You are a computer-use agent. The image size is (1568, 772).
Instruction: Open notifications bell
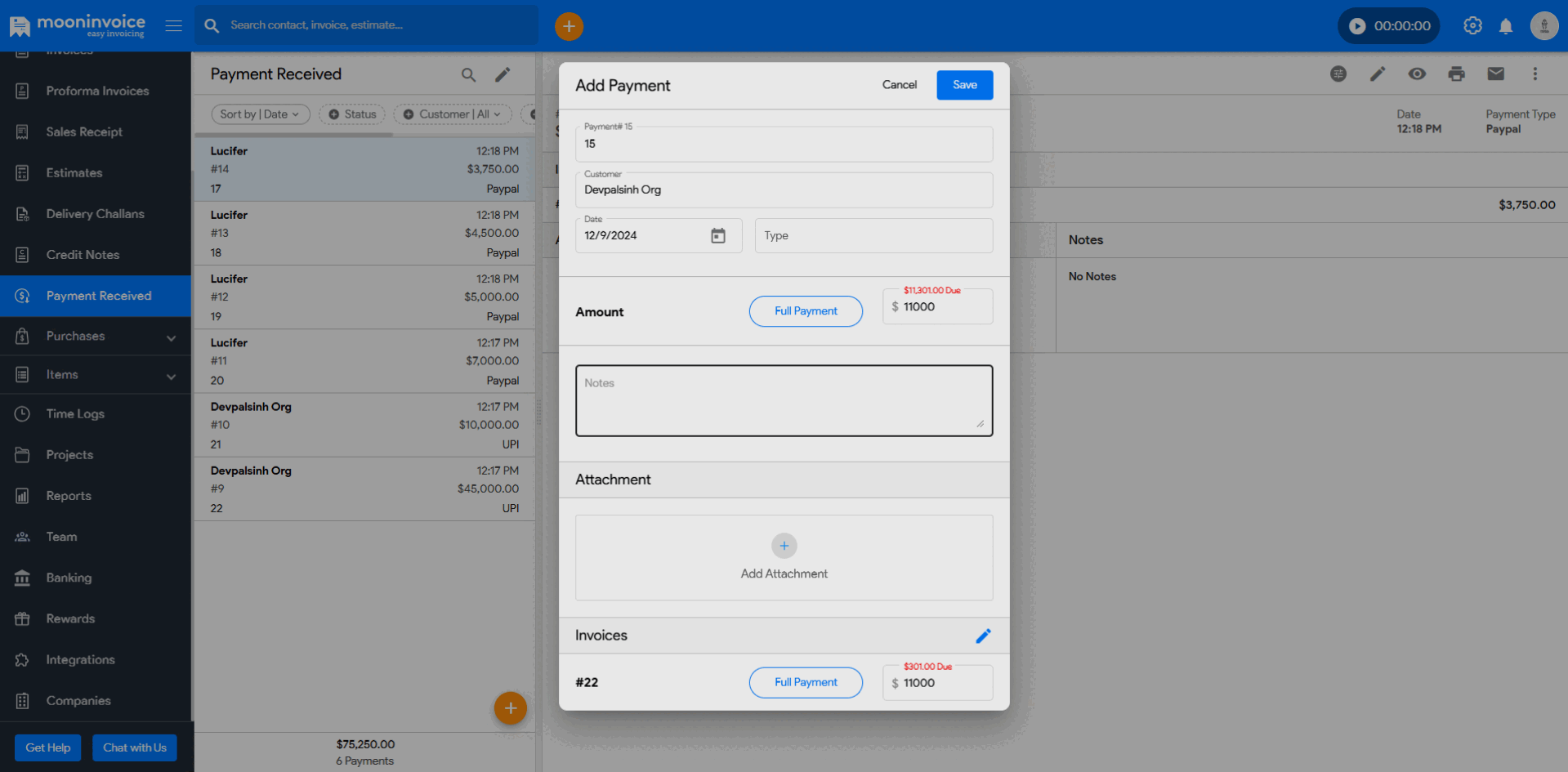coord(1506,26)
